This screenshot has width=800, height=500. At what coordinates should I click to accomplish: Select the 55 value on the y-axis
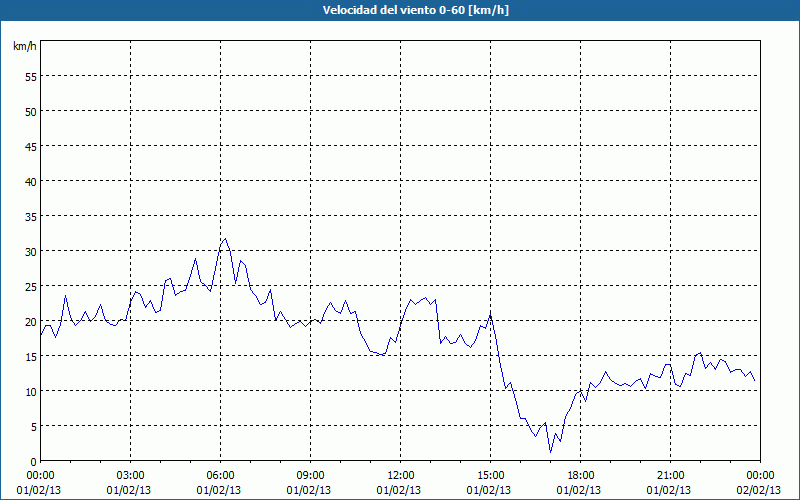coord(31,77)
